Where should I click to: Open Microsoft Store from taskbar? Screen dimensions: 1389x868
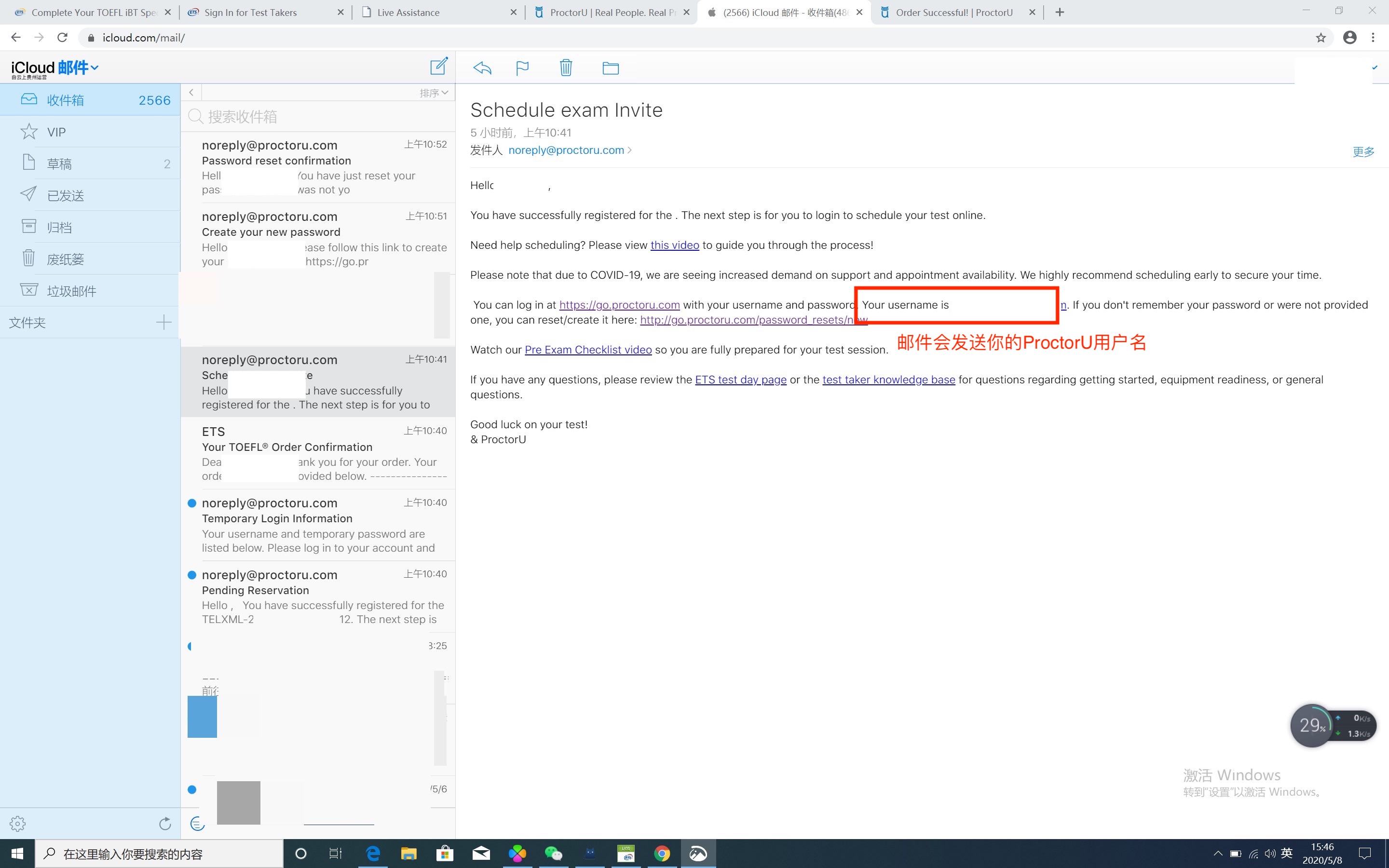click(x=445, y=854)
